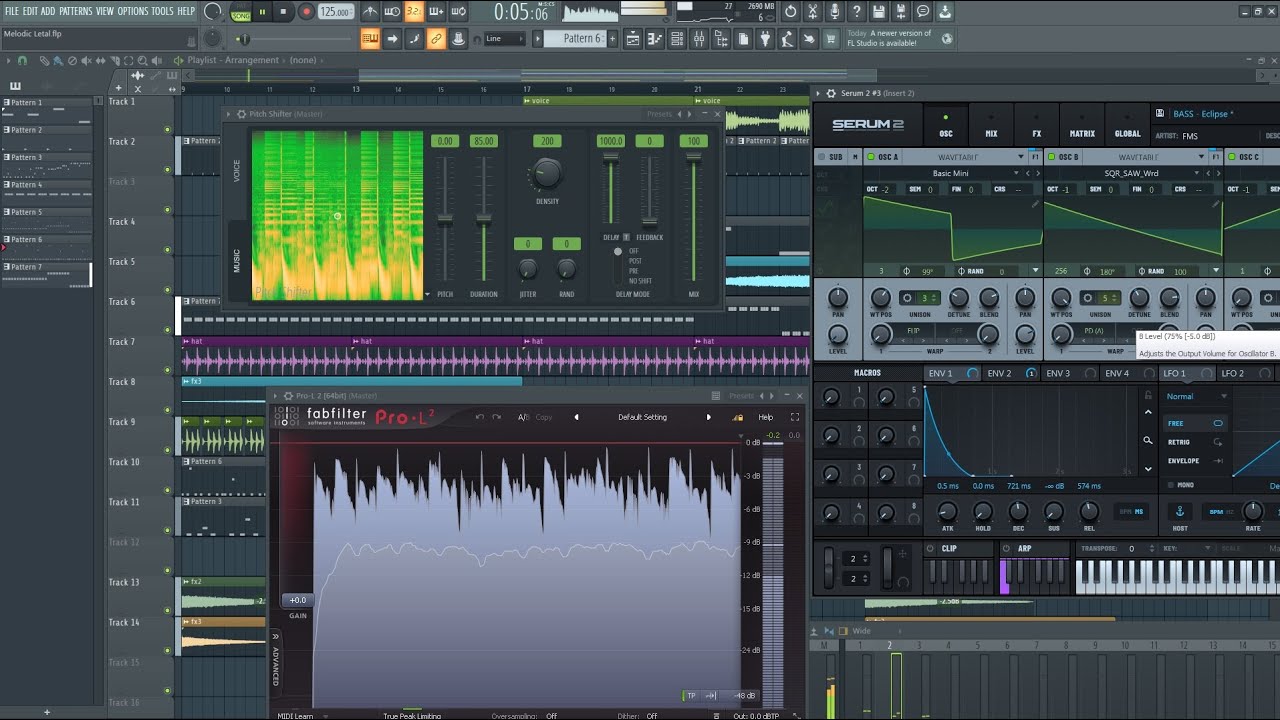The image size is (1280, 720).
Task: Click the OSC A wavetable pencil edit icon
Action: pyautogui.click(x=1036, y=204)
